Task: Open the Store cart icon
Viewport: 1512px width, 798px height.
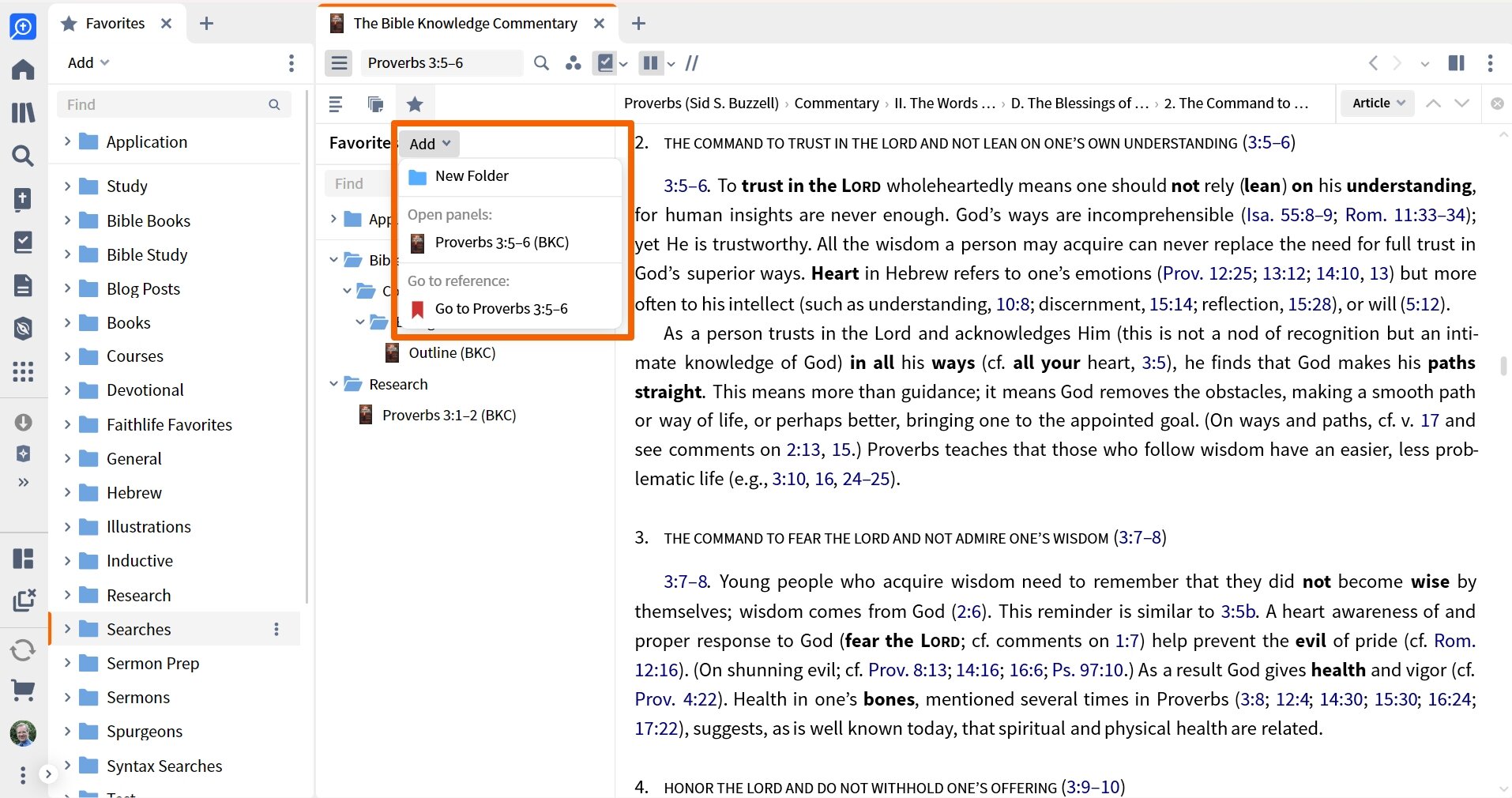Action: (23, 691)
